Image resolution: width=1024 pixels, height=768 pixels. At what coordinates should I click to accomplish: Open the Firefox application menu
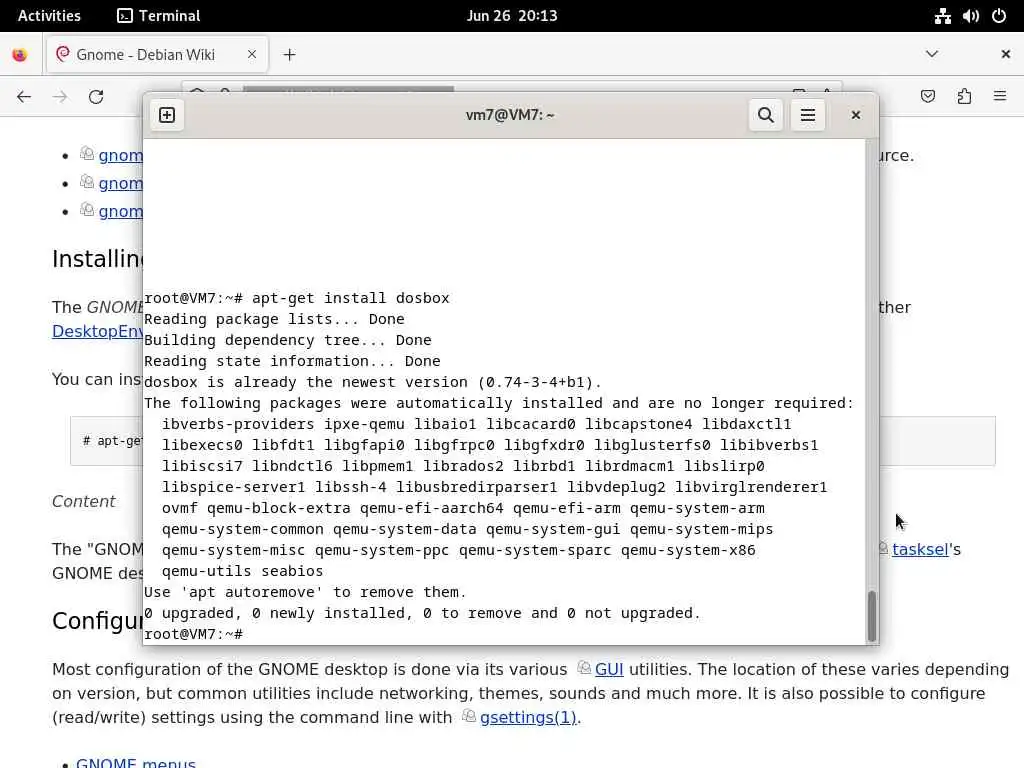pos(1000,97)
